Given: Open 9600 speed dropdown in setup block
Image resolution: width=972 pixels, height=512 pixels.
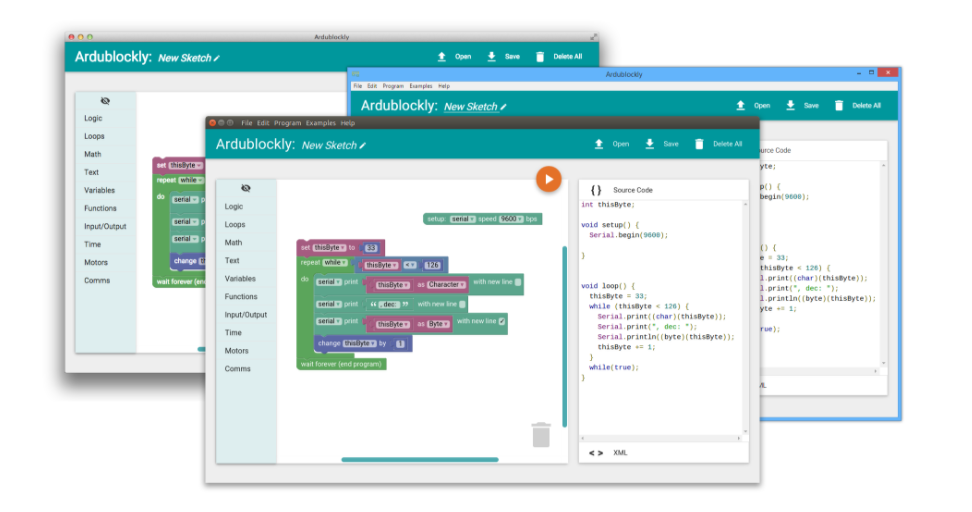Looking at the screenshot, I should (511, 219).
